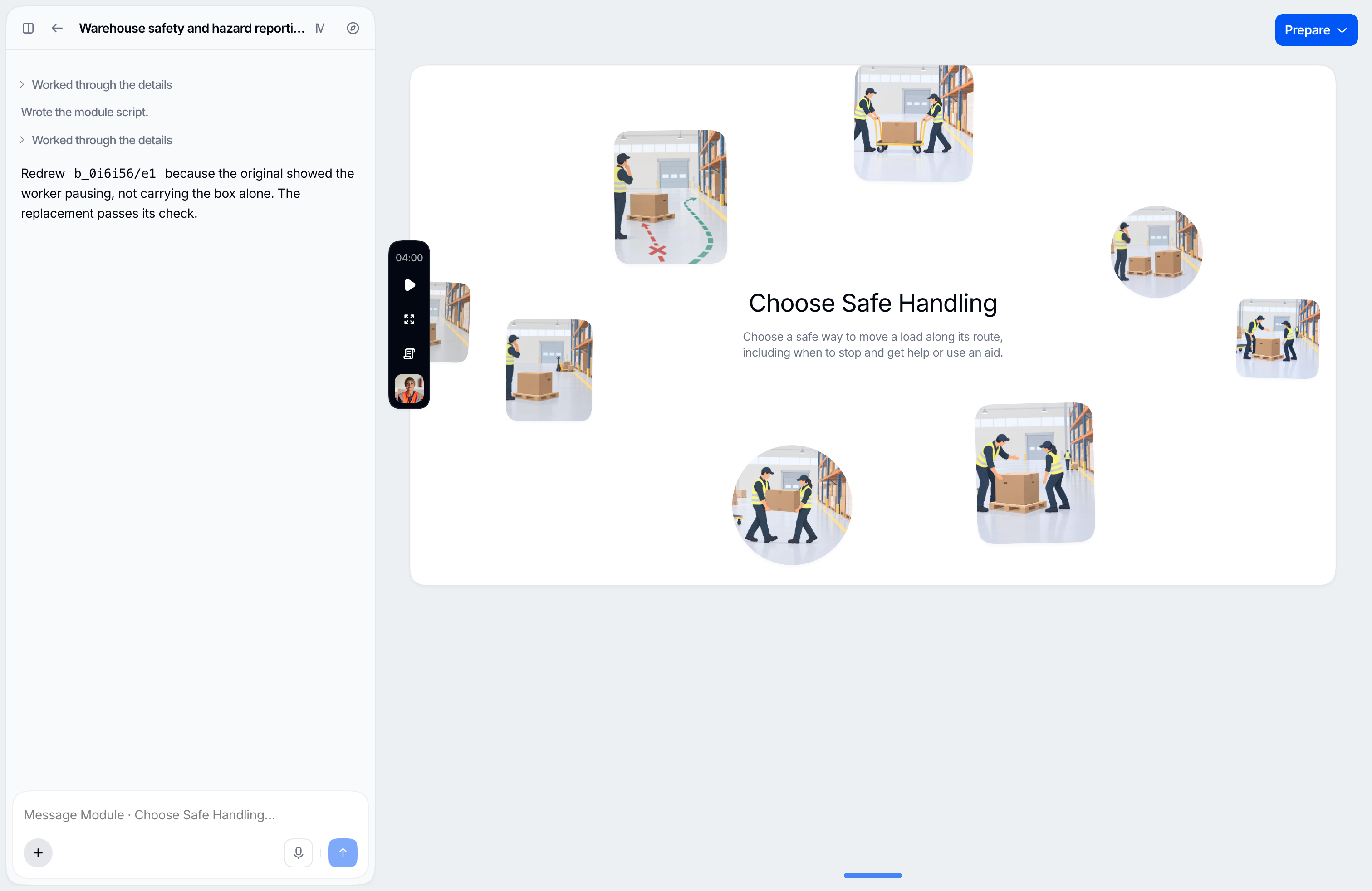Expand the "Worked through the details" below "Wrote the module script"
1372x891 pixels.
(x=96, y=140)
